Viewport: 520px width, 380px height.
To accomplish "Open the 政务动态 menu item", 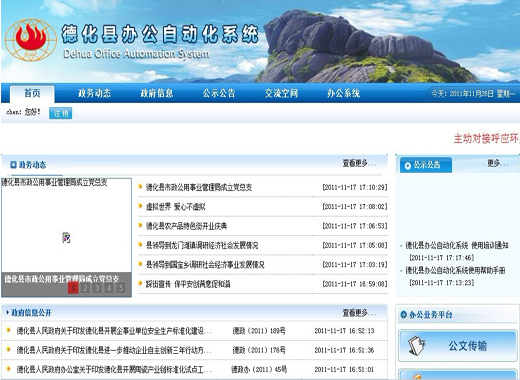I will (x=94, y=93).
